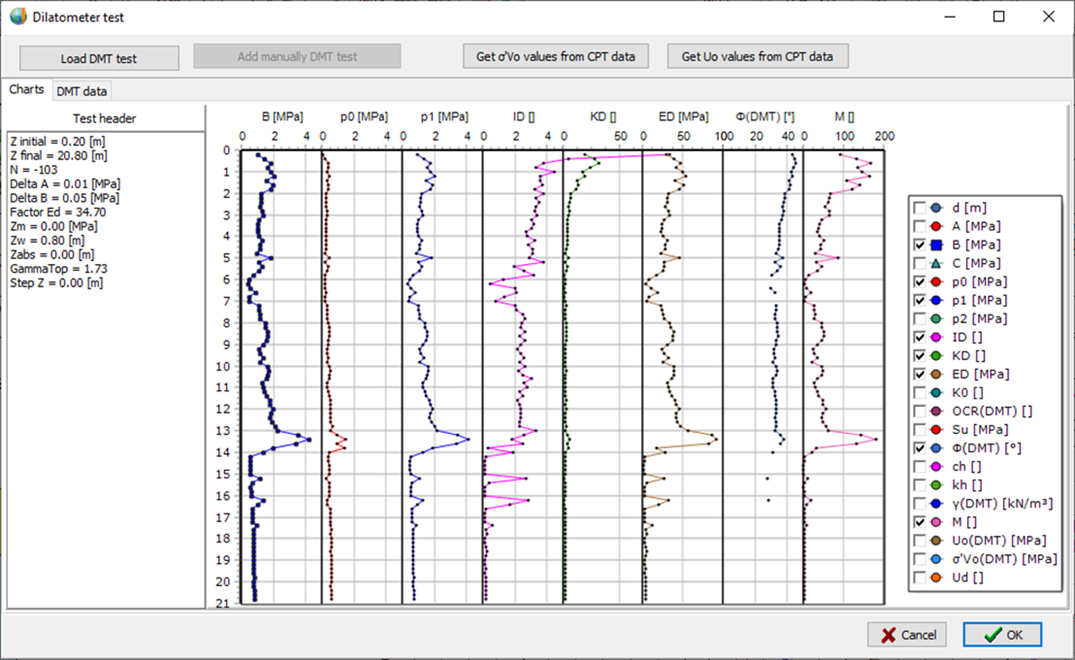Enable the A [MPa] series checkbox

tap(920, 226)
